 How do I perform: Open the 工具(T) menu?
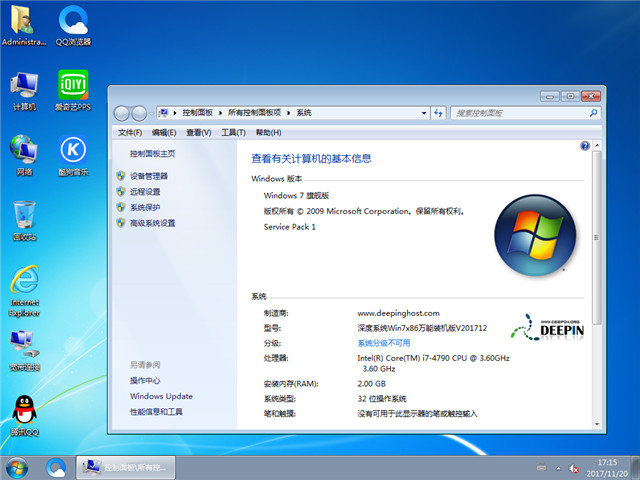233,133
